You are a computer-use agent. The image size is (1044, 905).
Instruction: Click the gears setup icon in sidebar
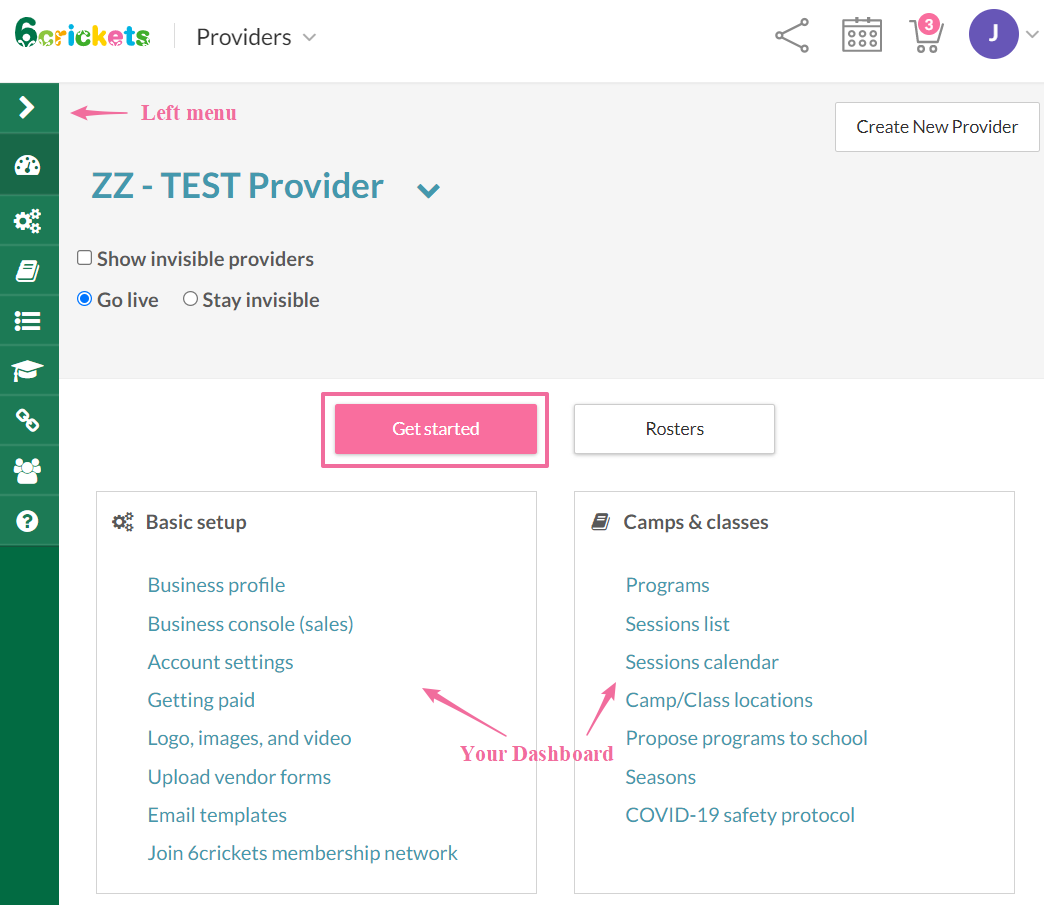28,219
